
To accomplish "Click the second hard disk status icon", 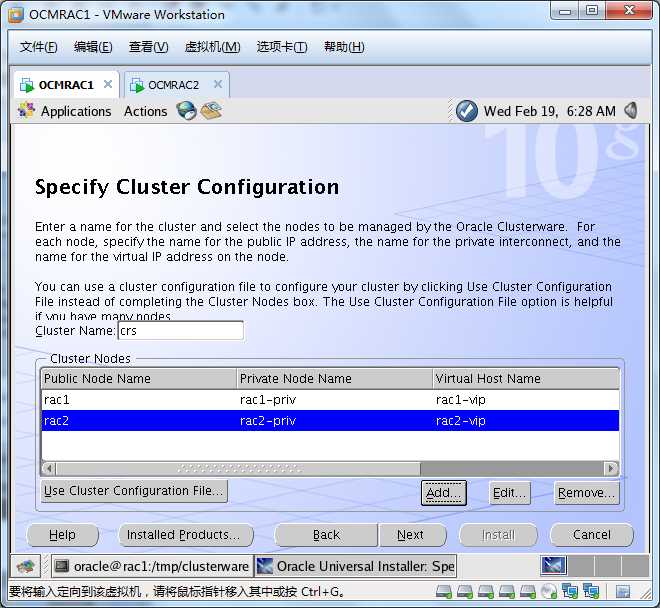I will click(x=465, y=592).
